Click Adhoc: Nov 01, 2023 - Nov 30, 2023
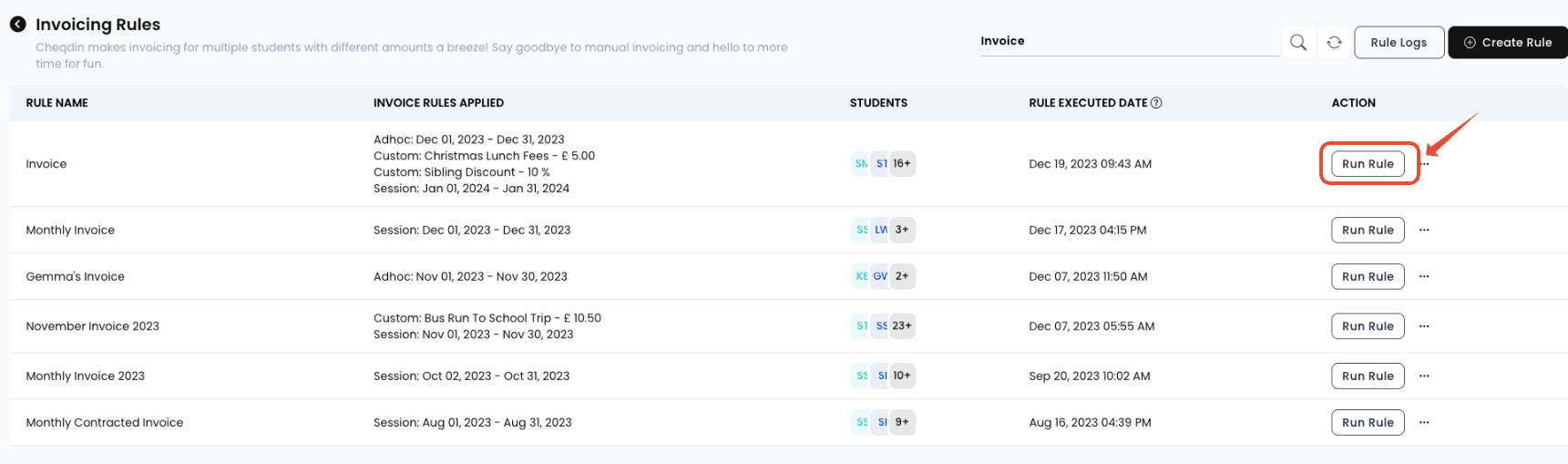Screen dimensions: 1568x464 (x=470, y=276)
